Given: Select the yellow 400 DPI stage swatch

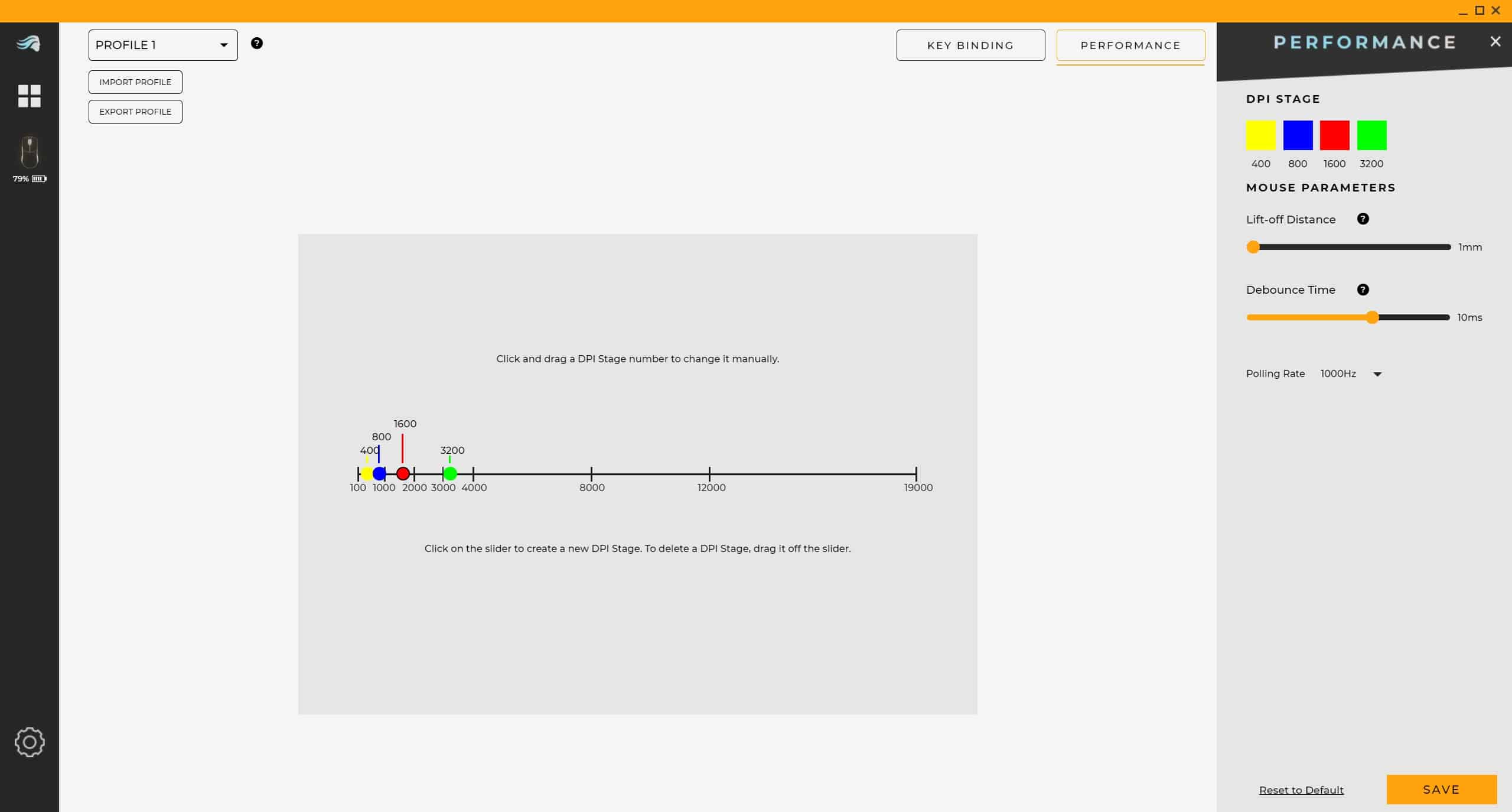Looking at the screenshot, I should coord(1260,135).
